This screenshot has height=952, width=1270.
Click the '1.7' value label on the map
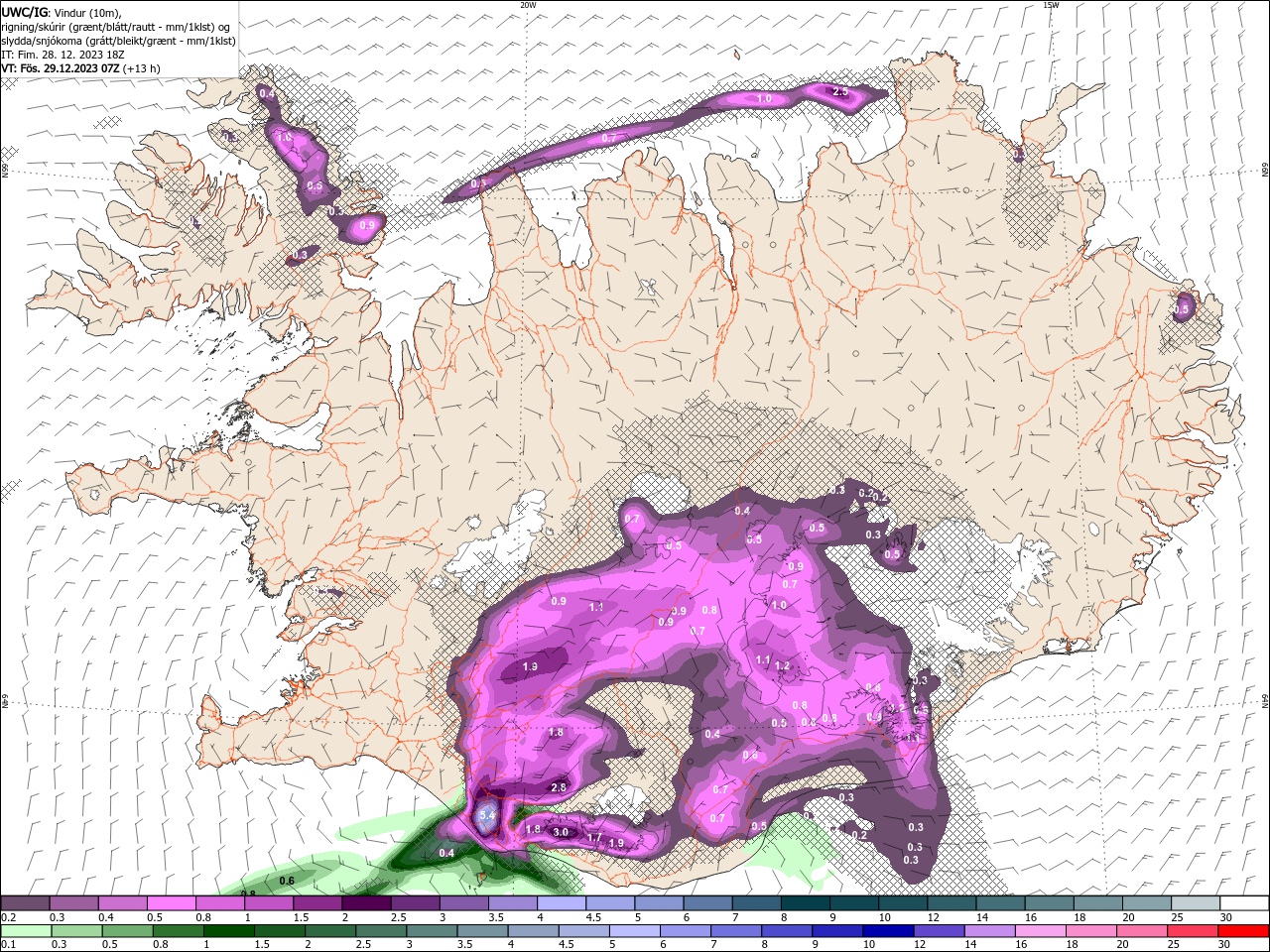click(595, 838)
